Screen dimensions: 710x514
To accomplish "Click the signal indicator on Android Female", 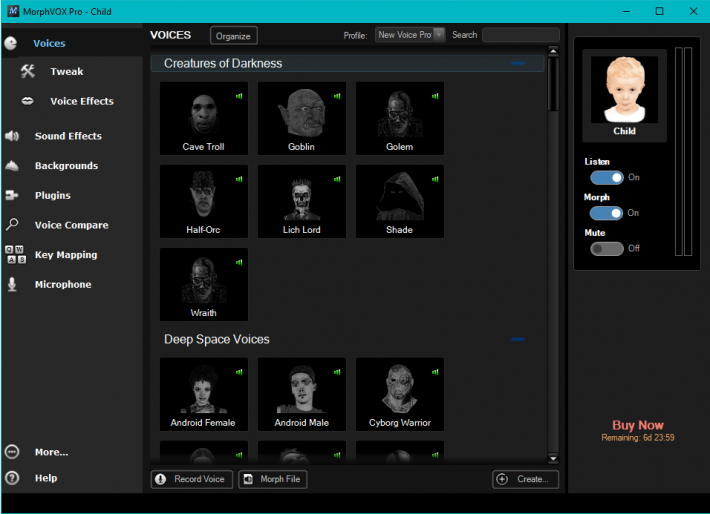I will pos(239,372).
